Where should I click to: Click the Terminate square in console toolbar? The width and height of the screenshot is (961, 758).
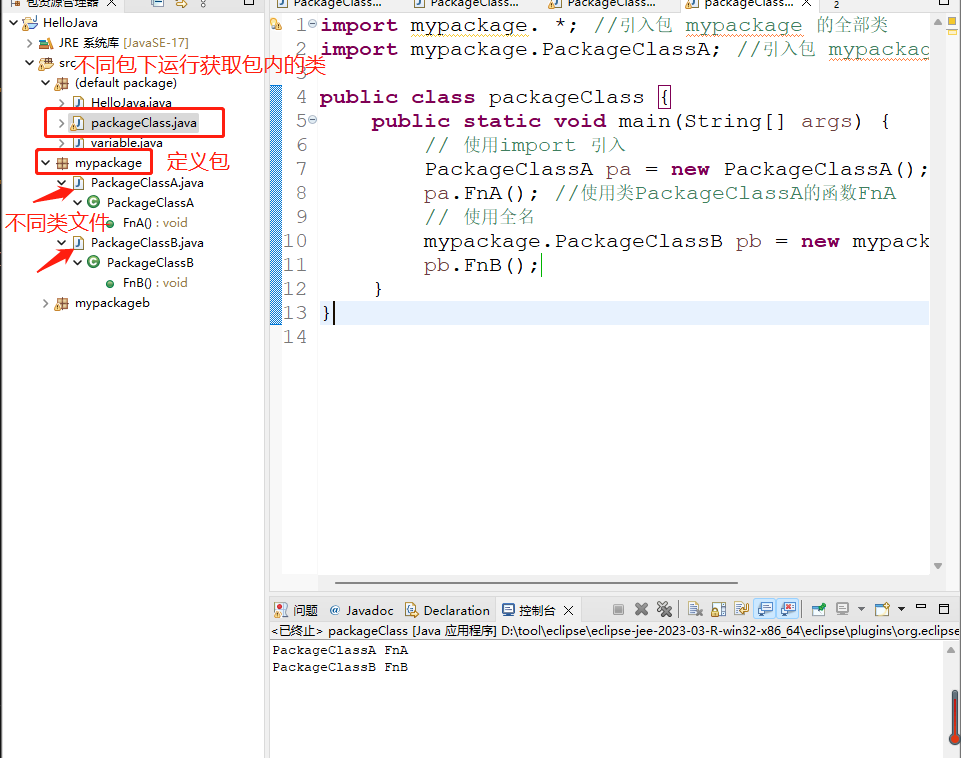point(618,609)
